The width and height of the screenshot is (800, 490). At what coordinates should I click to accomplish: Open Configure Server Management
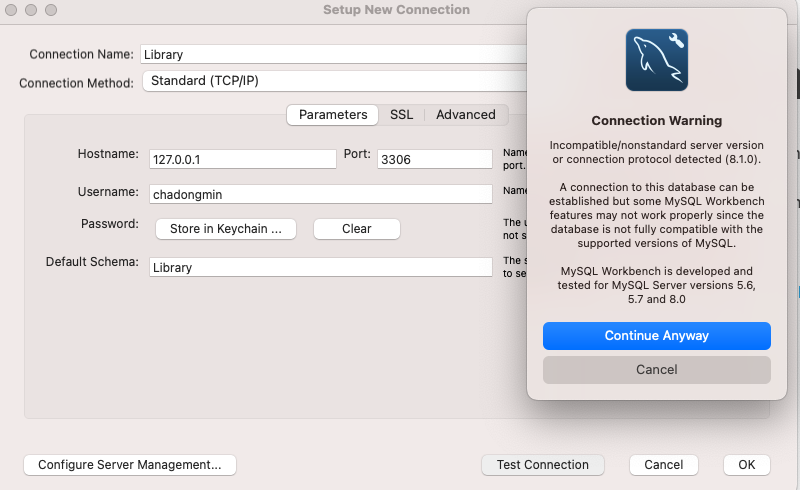tap(130, 465)
